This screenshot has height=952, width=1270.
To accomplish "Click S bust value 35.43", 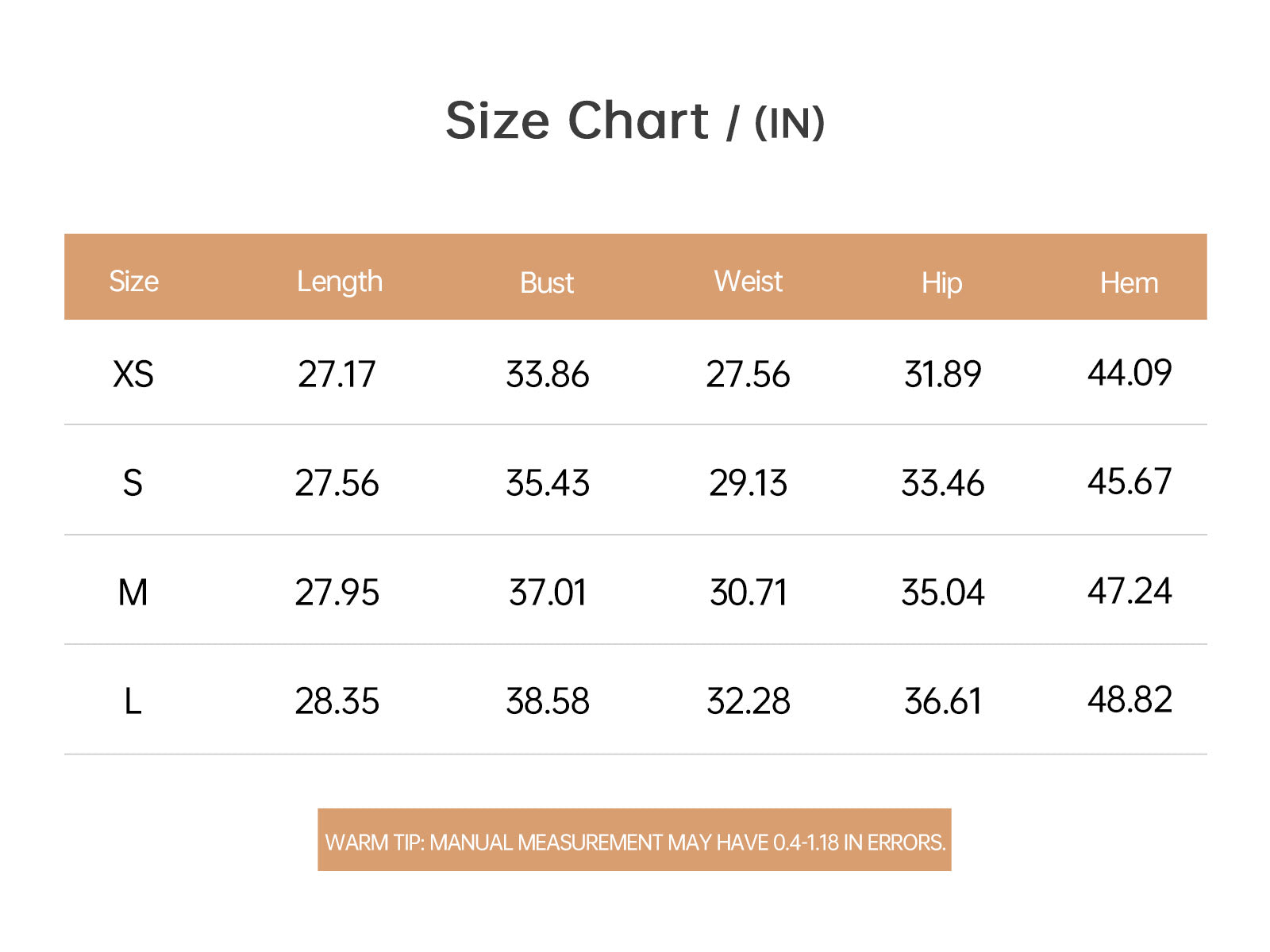I will tap(548, 483).
